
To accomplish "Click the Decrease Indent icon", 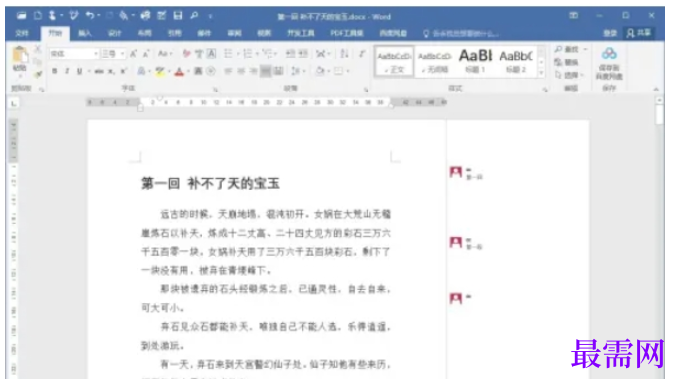I will tap(290, 54).
